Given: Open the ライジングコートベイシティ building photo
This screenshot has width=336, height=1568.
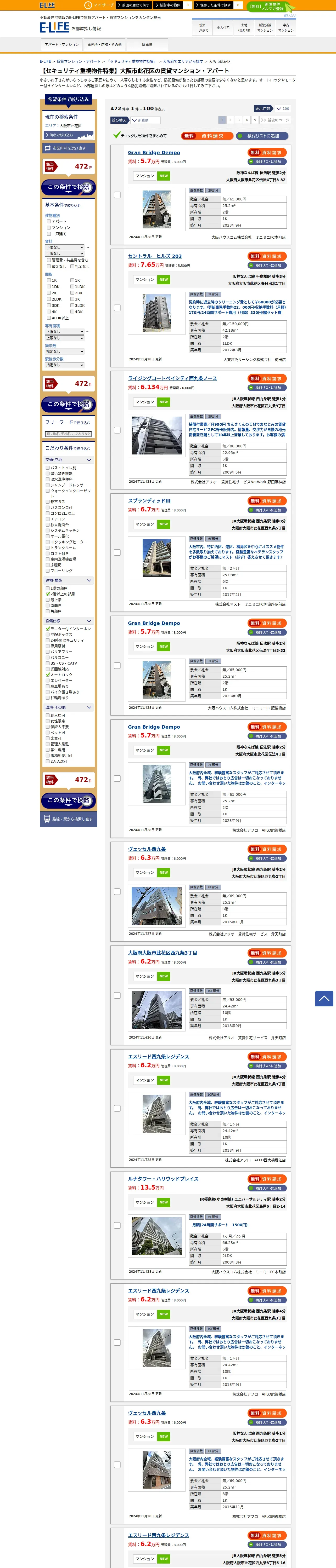Looking at the screenshot, I should click(157, 435).
